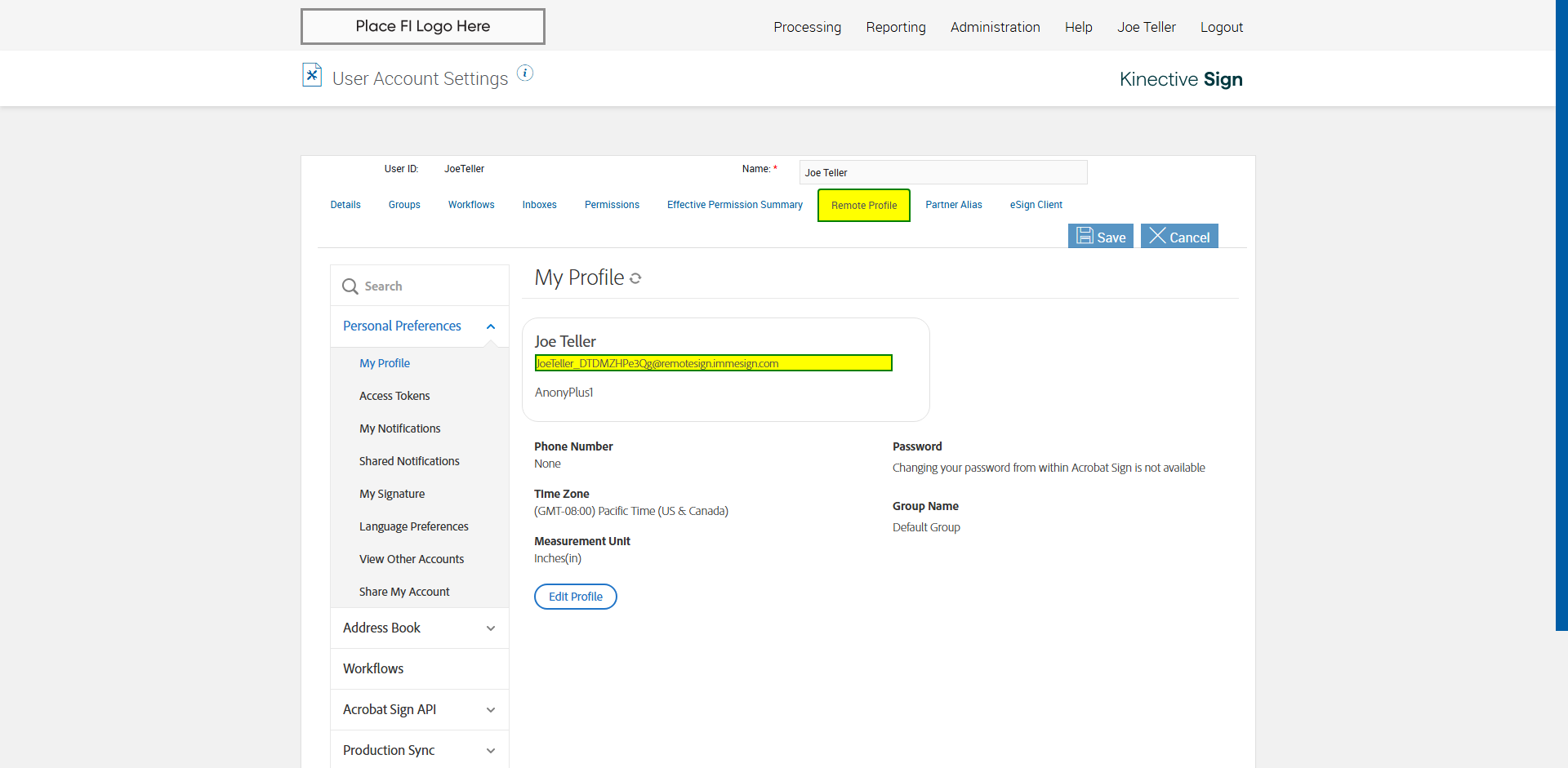This screenshot has height=768, width=1568.
Task: Click the sidebar Search field
Action: [420, 286]
